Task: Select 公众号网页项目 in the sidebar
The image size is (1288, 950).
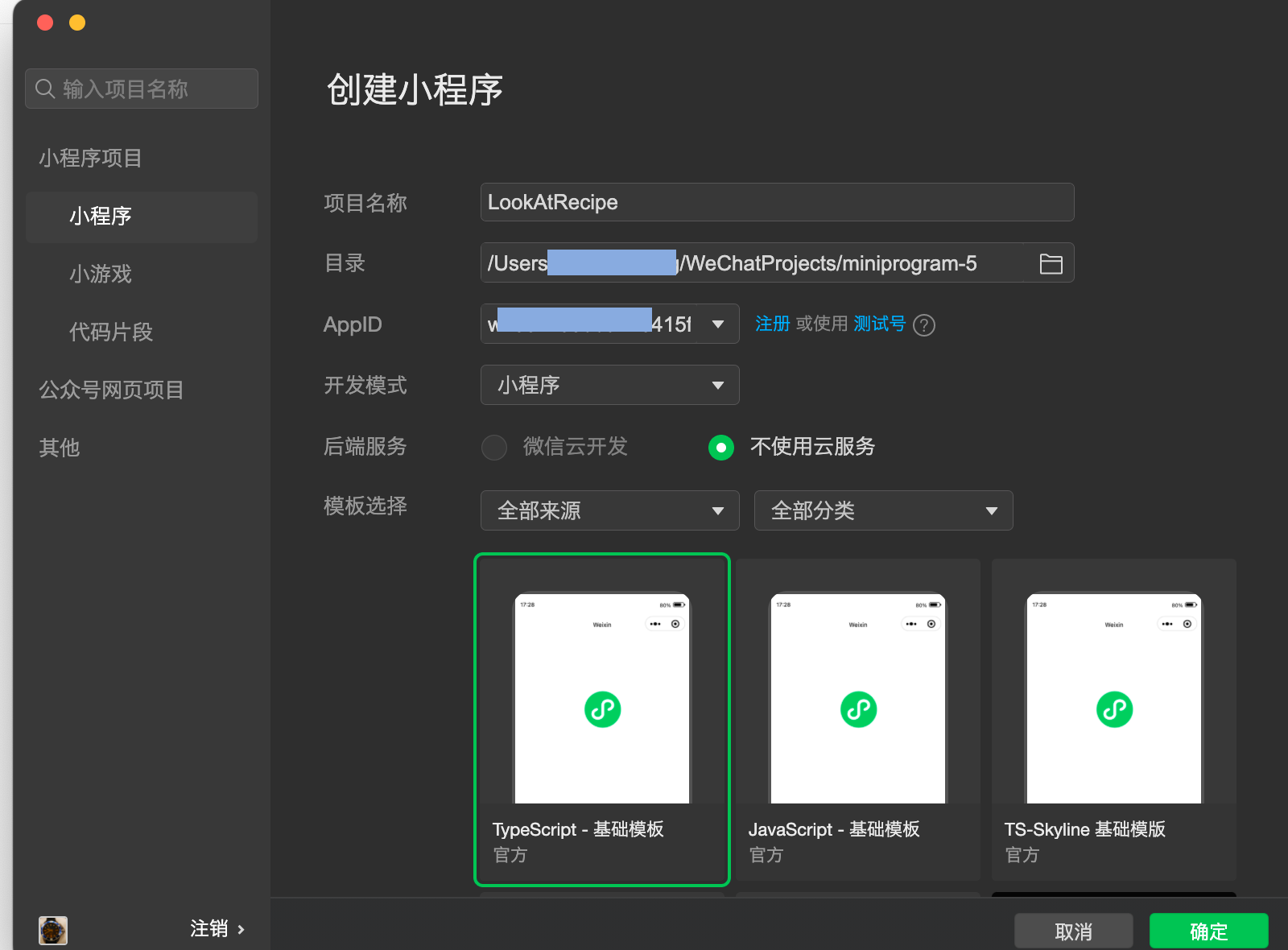Action: point(110,390)
